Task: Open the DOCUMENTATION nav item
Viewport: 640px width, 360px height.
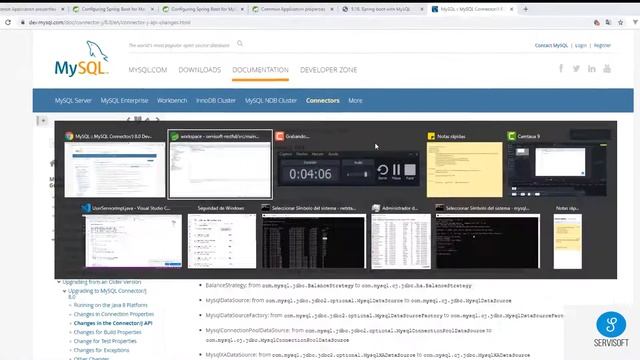Action: pyautogui.click(x=260, y=70)
